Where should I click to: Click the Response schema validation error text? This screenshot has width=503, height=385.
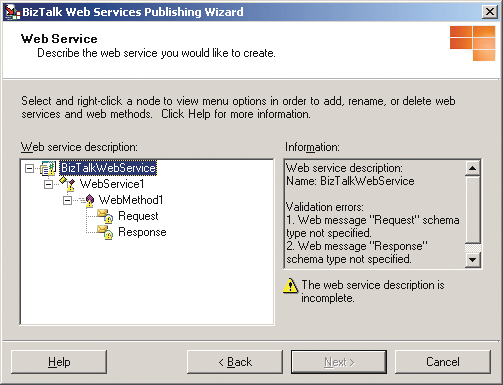pos(357,253)
